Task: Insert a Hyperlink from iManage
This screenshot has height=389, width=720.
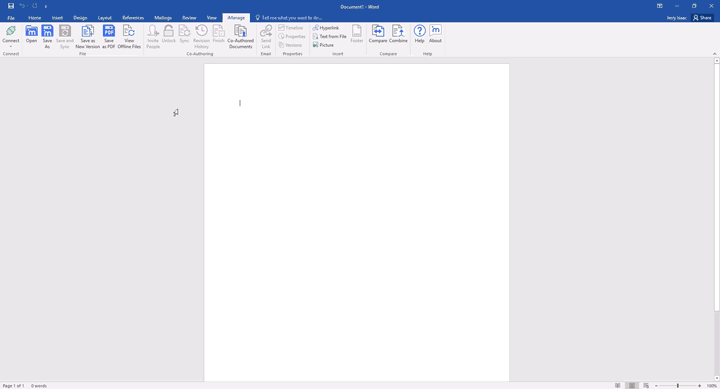Action: tap(326, 28)
